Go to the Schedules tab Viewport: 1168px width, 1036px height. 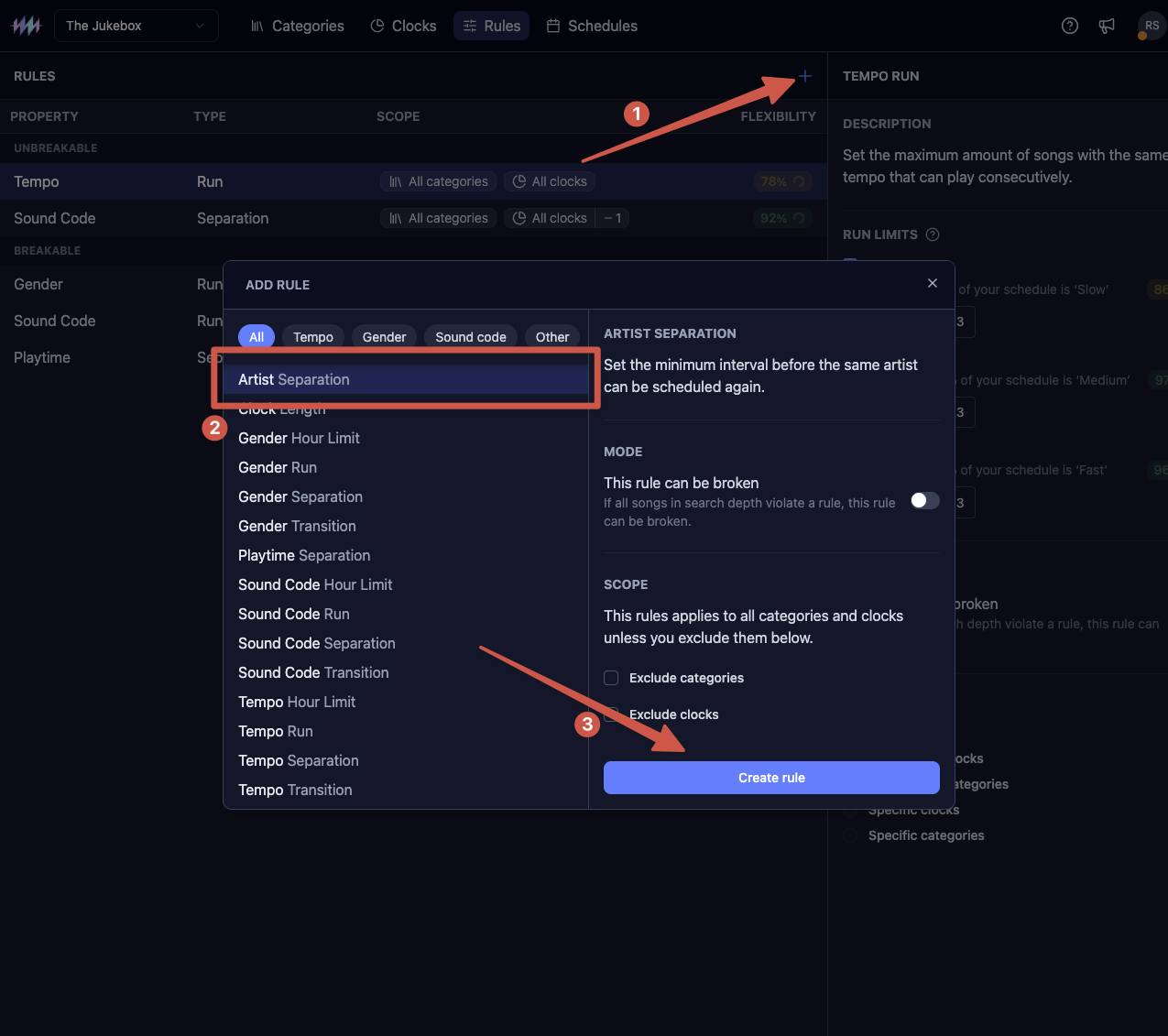[x=592, y=26]
